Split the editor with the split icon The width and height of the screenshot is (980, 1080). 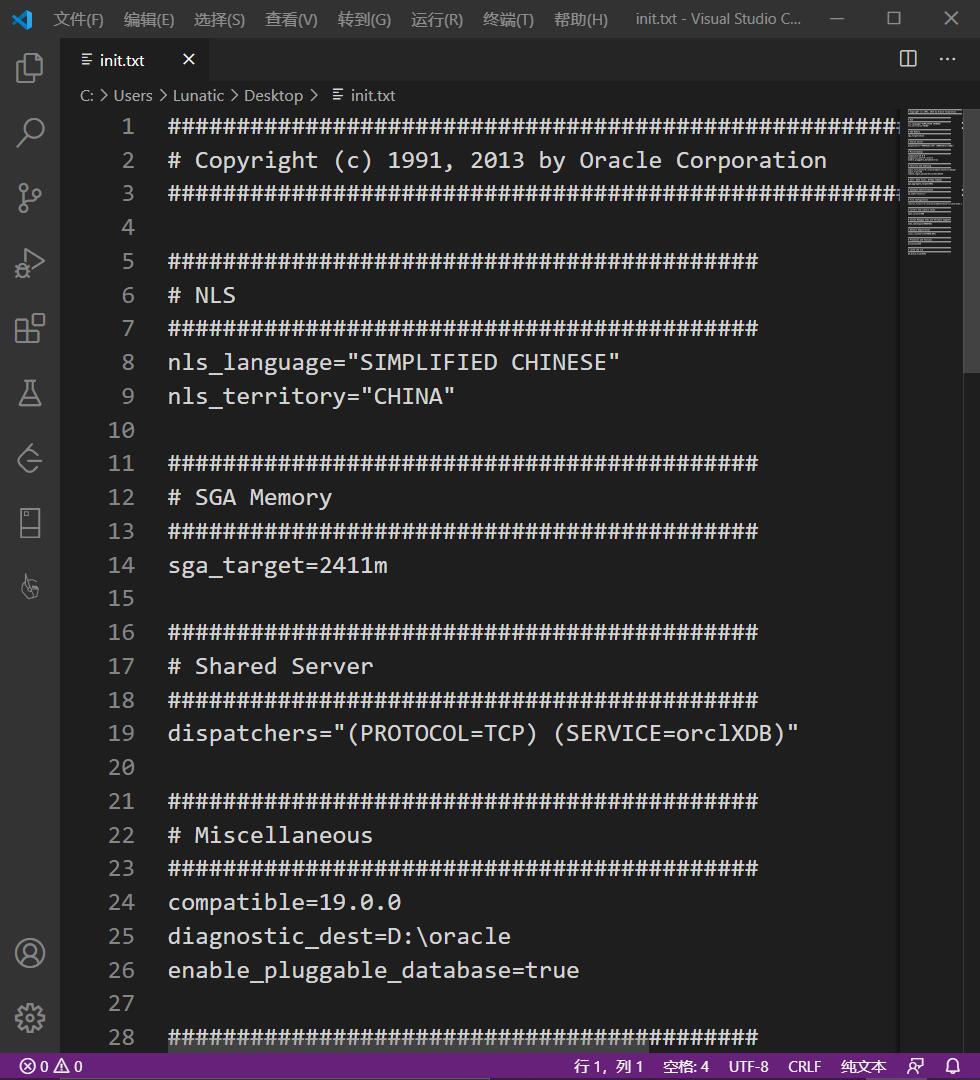point(907,59)
